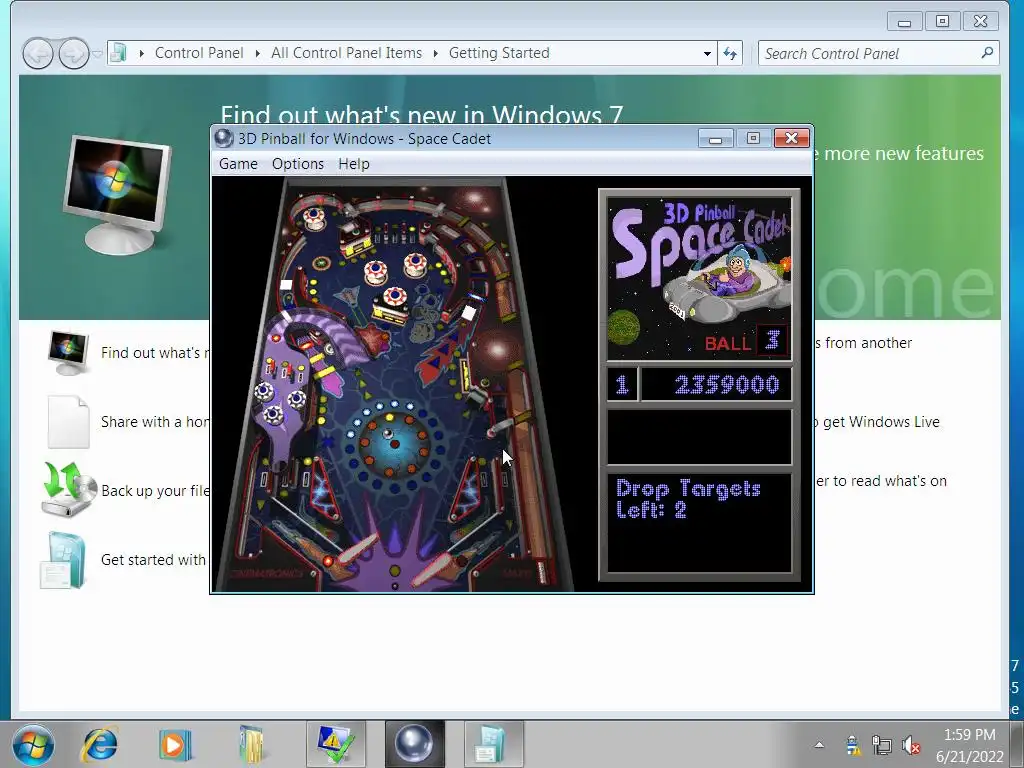The image size is (1024, 768).
Task: Open the Game menu in Pinball
Action: point(238,164)
